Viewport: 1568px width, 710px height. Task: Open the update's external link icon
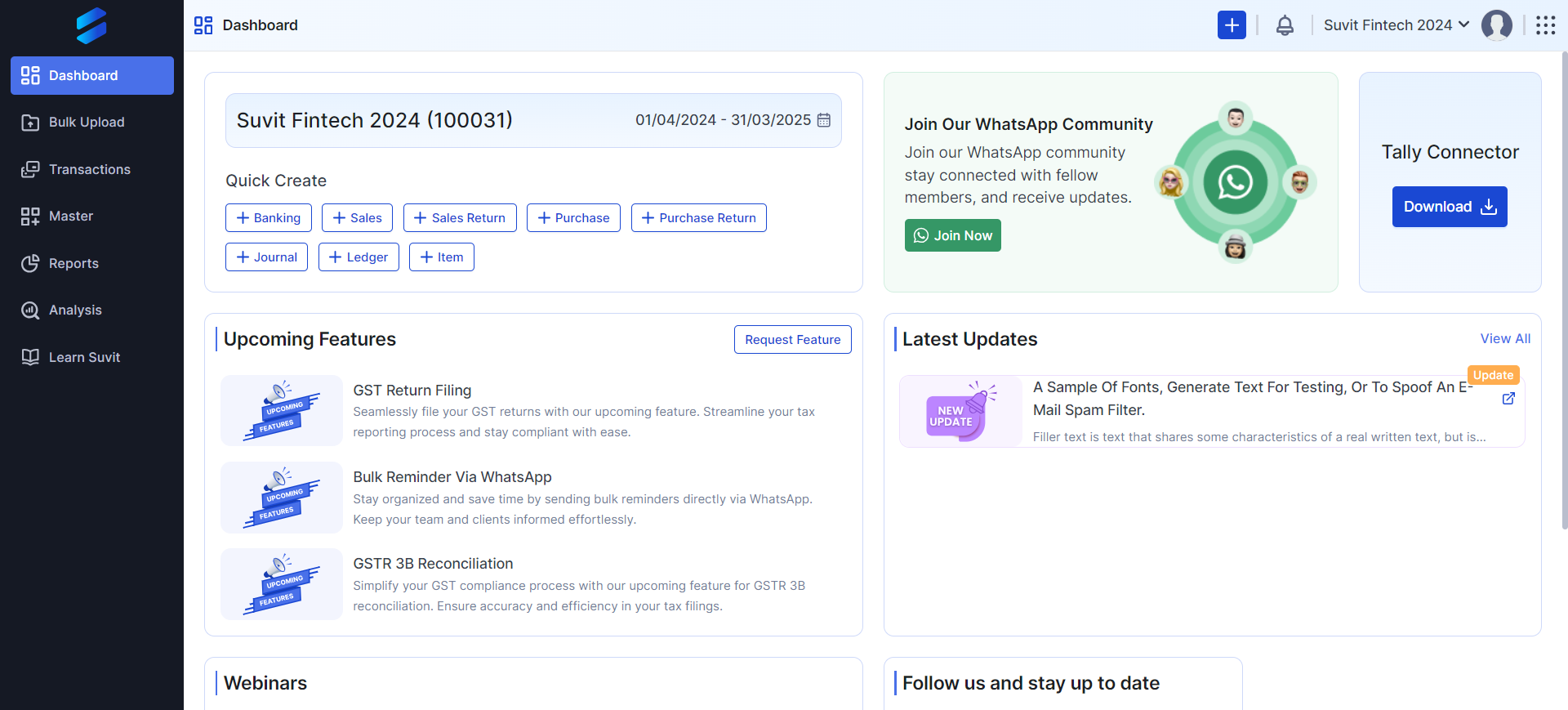click(x=1508, y=398)
